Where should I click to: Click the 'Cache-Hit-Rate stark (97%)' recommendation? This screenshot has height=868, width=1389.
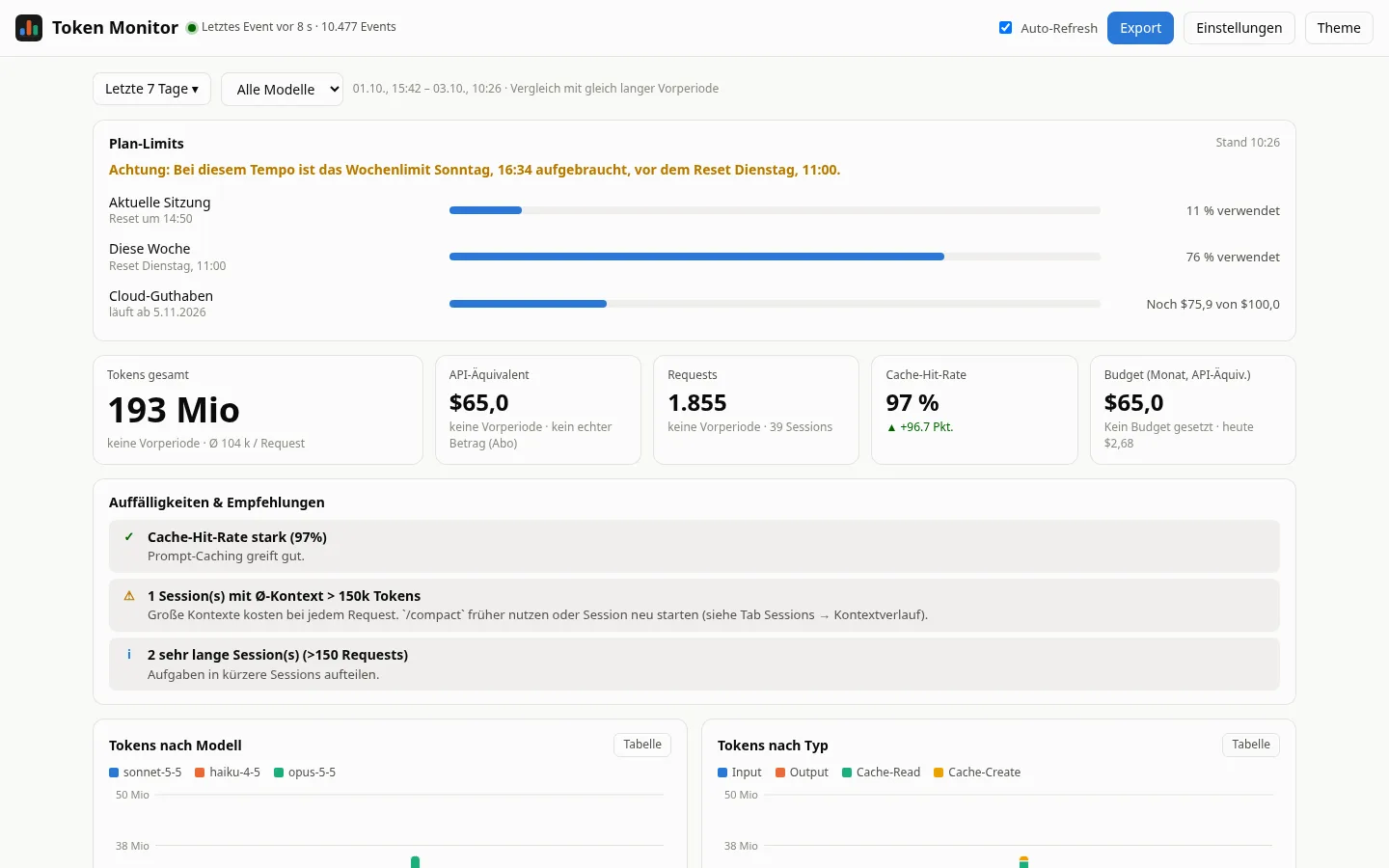coord(694,547)
